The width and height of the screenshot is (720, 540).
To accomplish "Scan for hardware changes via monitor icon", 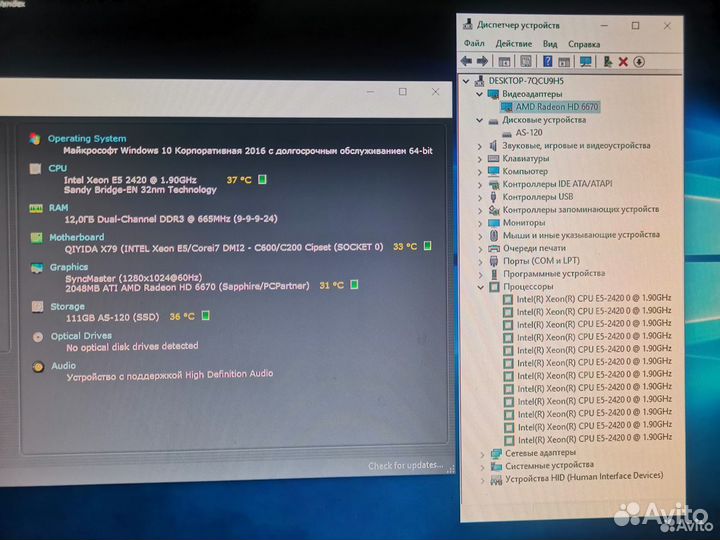I will [585, 62].
